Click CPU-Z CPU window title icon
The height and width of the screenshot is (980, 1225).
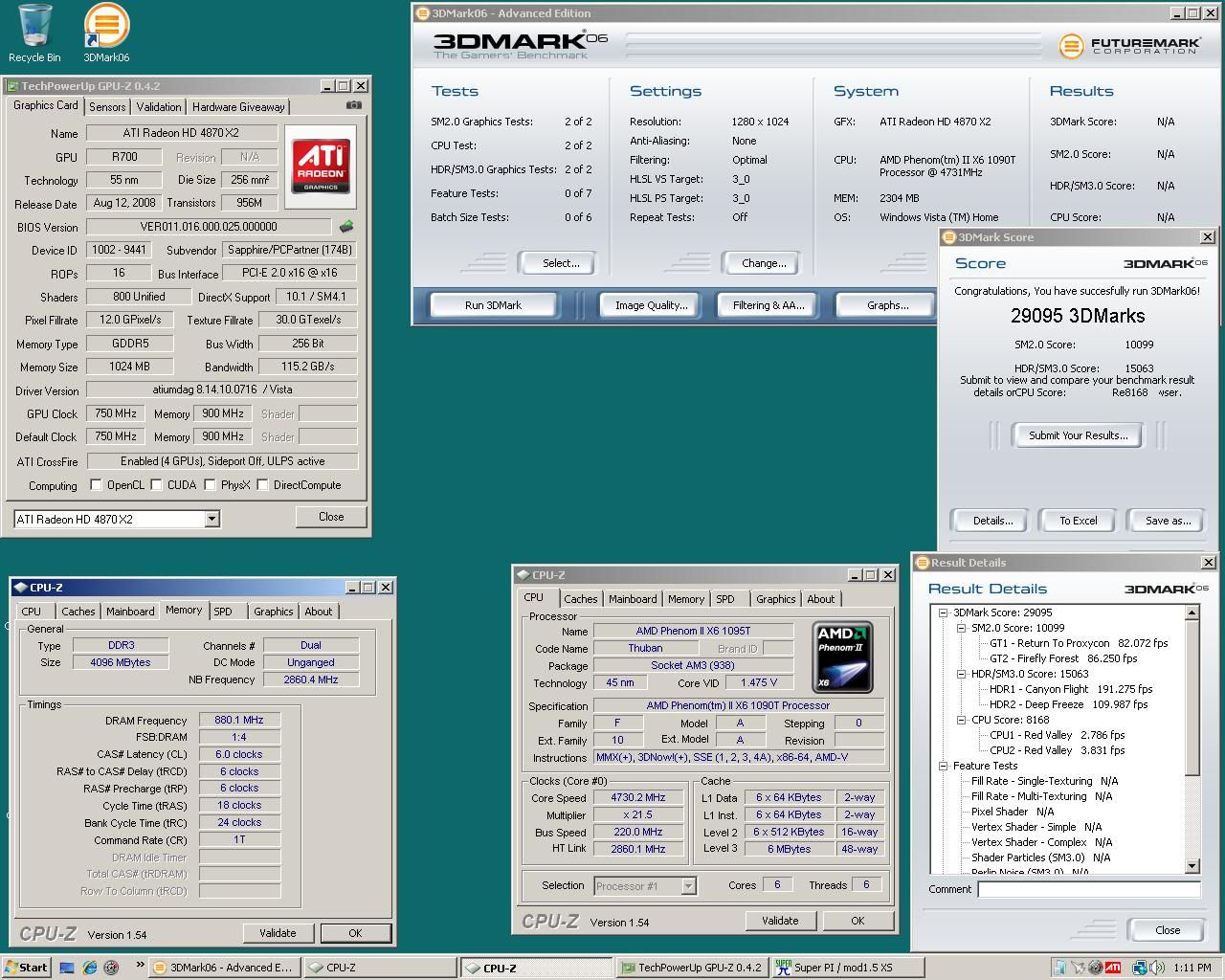[x=523, y=575]
